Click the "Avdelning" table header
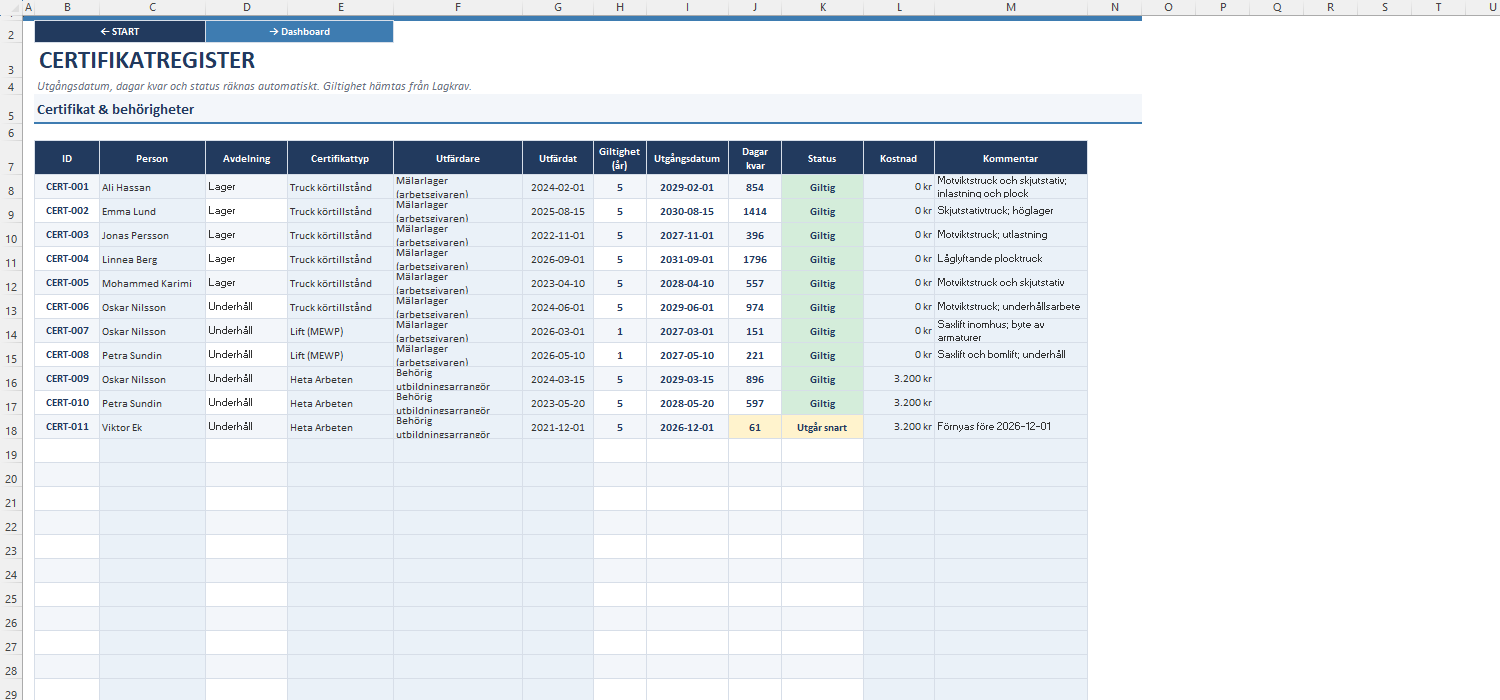Viewport: 1500px width, 700px height. pos(246,158)
